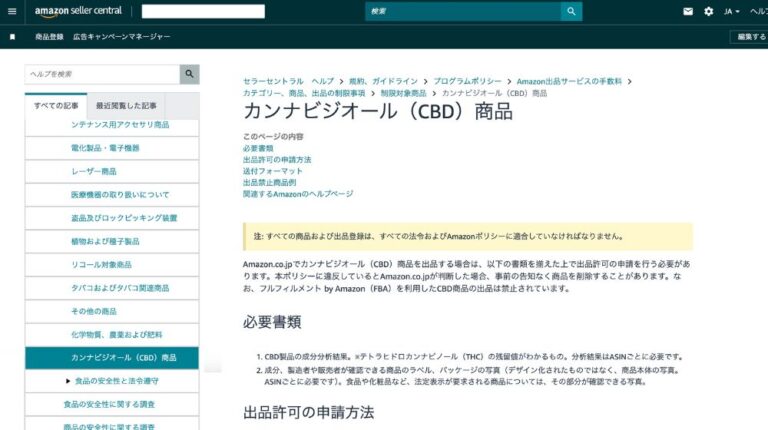768x430 pixels.
Task: Click the top search input field
Action: 463,11
